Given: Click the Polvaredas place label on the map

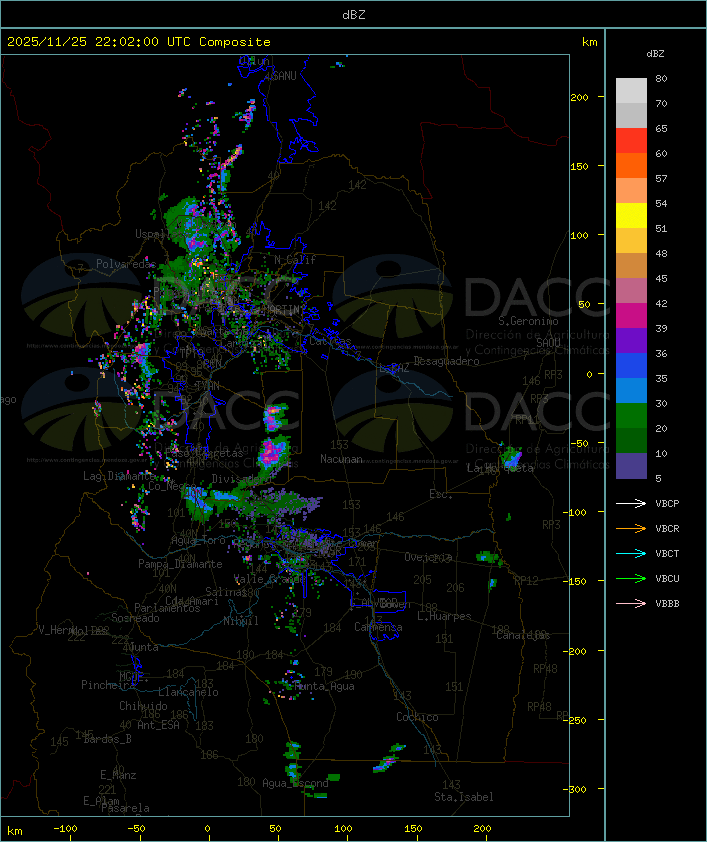Looking at the screenshot, I should [126, 264].
